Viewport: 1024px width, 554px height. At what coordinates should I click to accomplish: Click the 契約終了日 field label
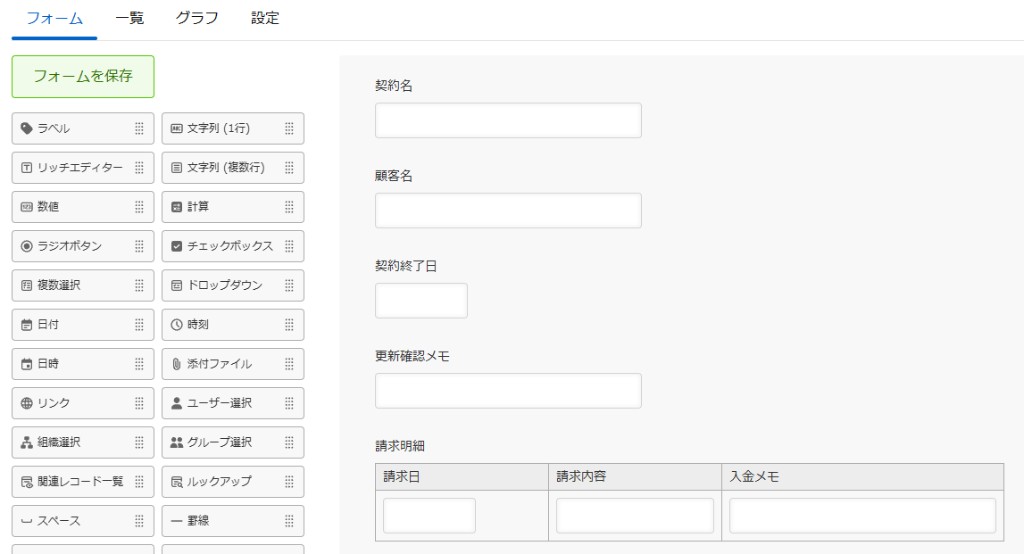coord(406,266)
